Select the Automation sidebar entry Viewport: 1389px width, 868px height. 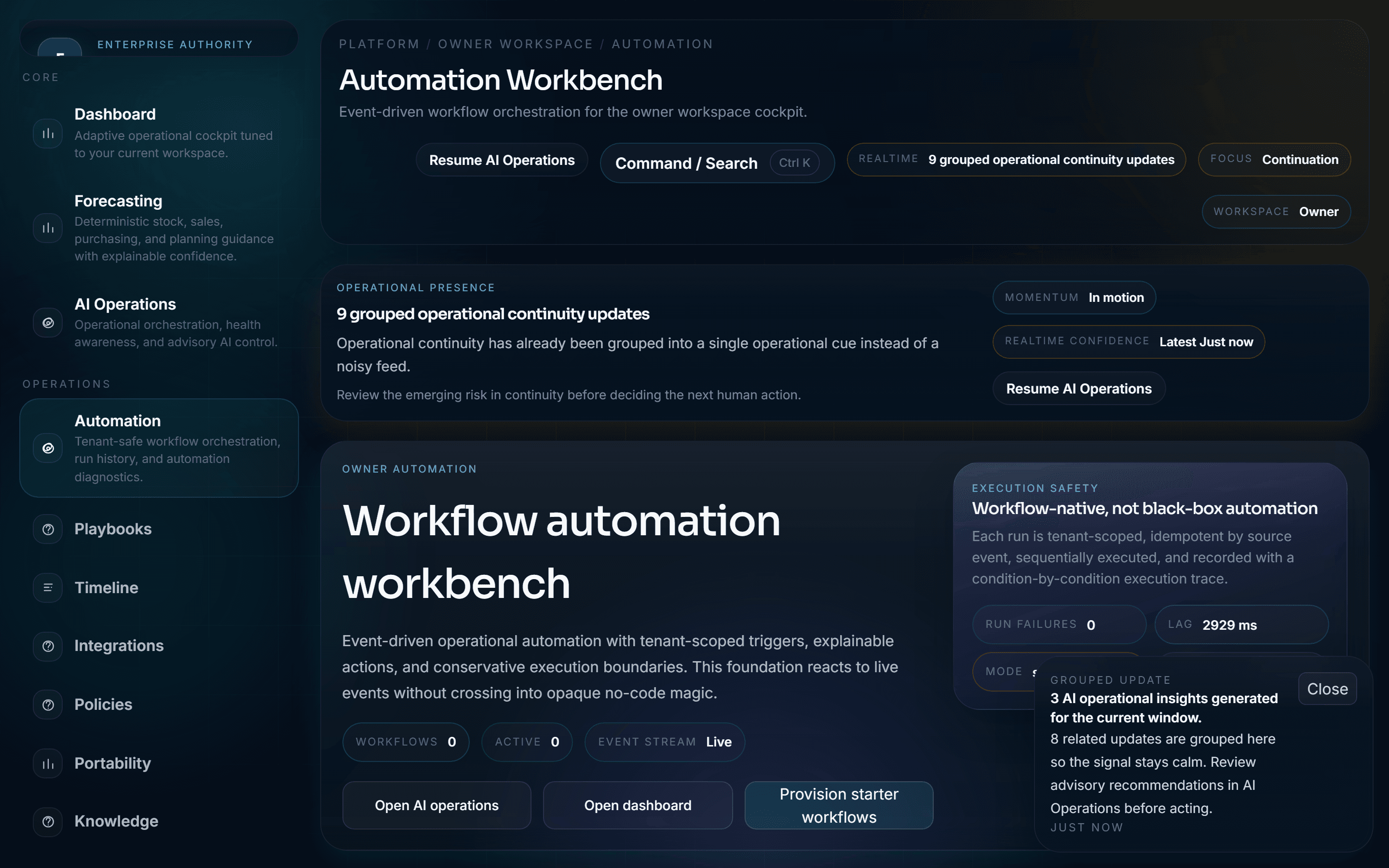coord(159,448)
